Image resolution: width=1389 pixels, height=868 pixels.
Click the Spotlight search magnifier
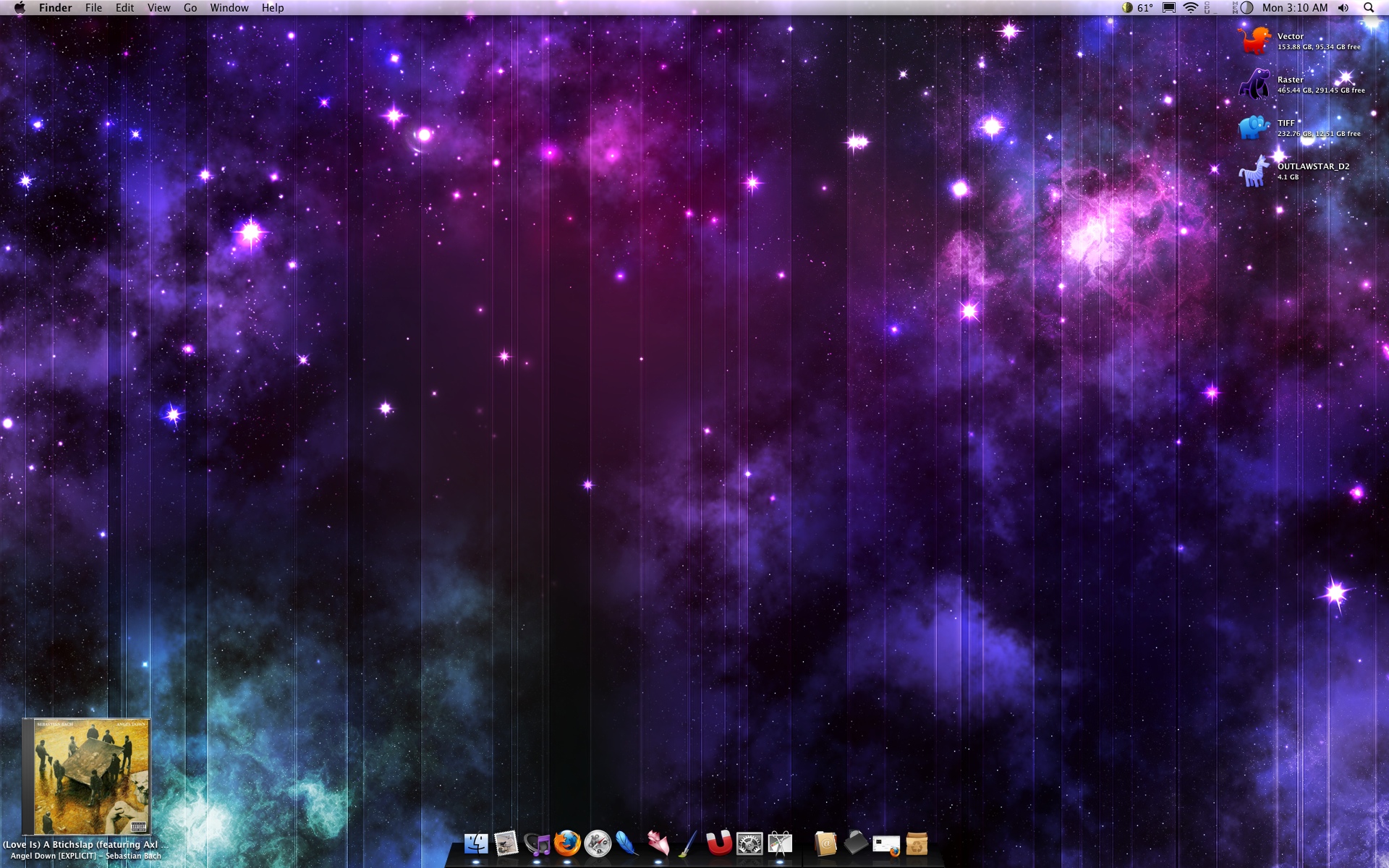click(1369, 8)
